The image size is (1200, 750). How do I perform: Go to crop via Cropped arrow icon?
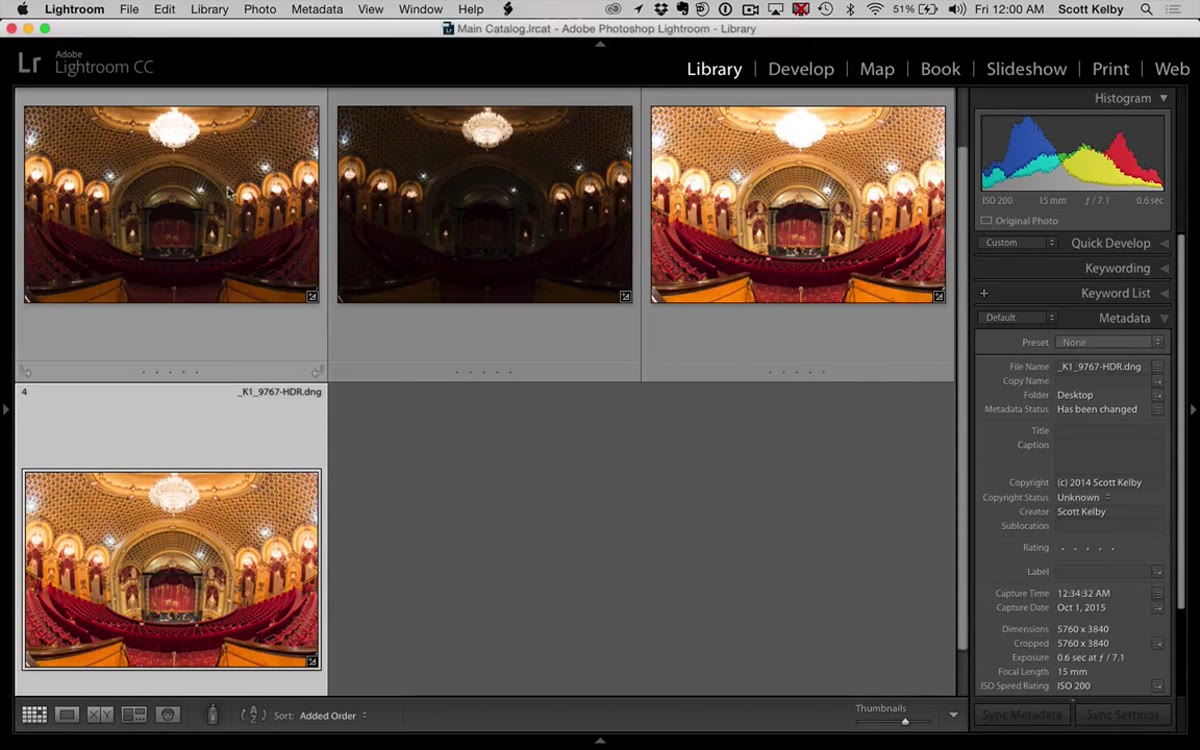point(1157,644)
